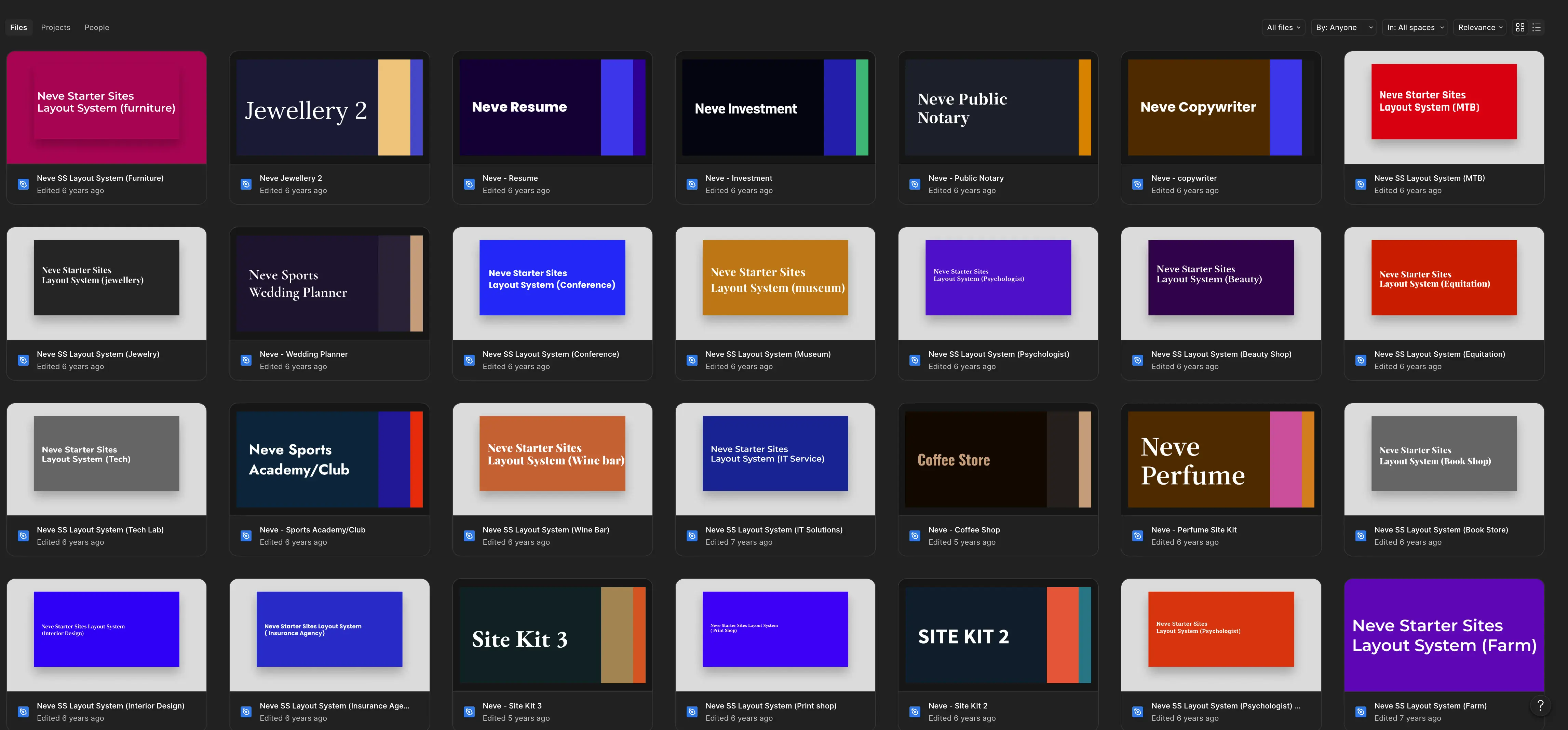Select the Files tab
The height and width of the screenshot is (730, 1568).
[x=18, y=27]
